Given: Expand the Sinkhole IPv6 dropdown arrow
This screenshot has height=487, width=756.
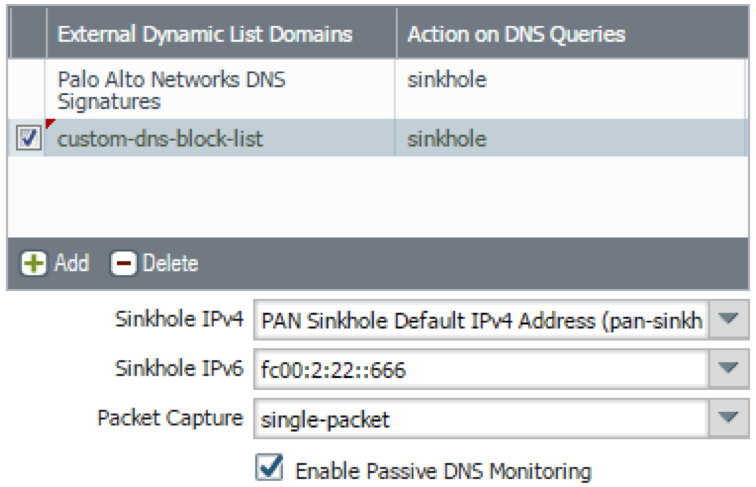Looking at the screenshot, I should [x=731, y=370].
